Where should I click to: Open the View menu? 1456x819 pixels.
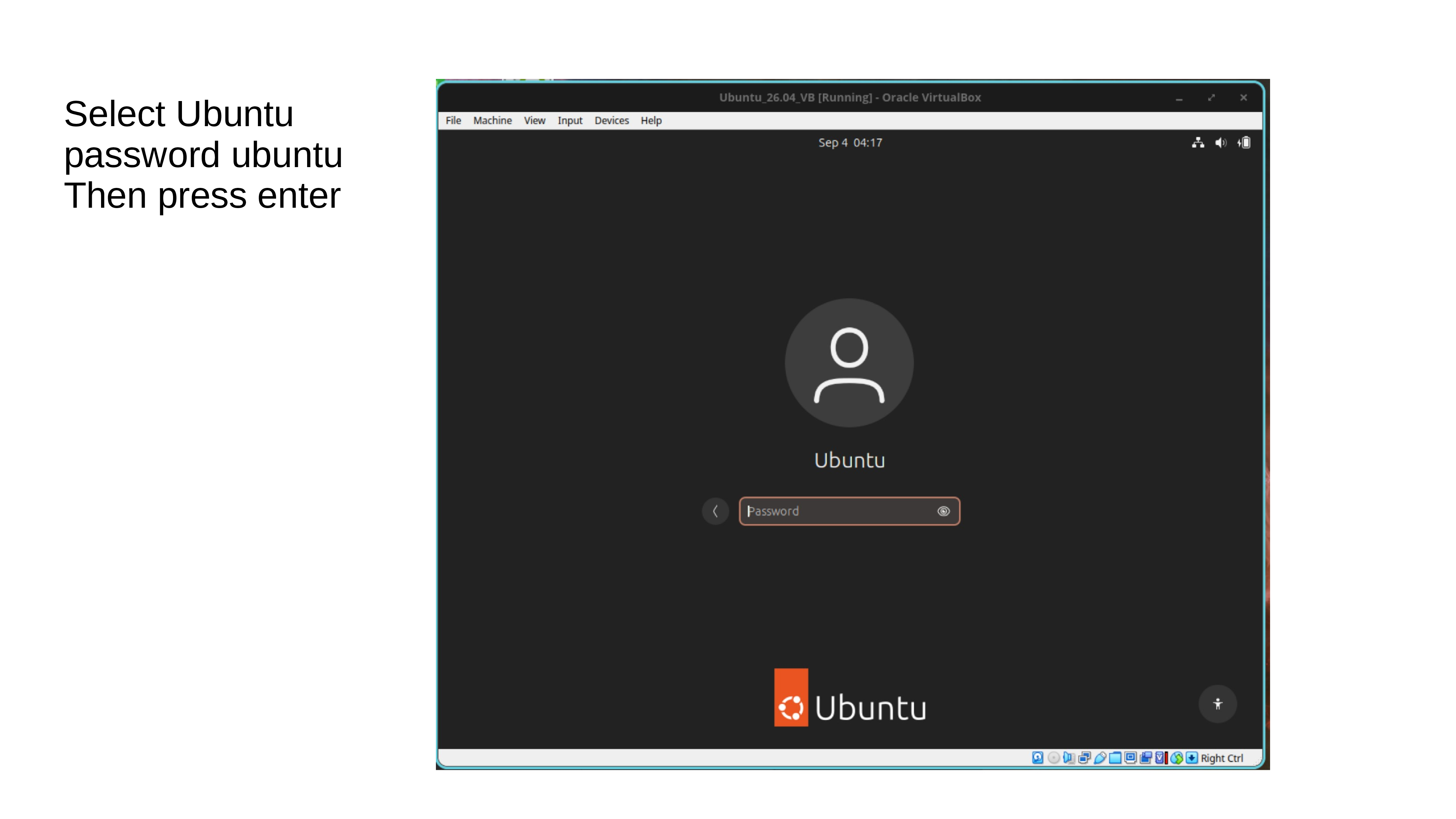[x=534, y=121]
